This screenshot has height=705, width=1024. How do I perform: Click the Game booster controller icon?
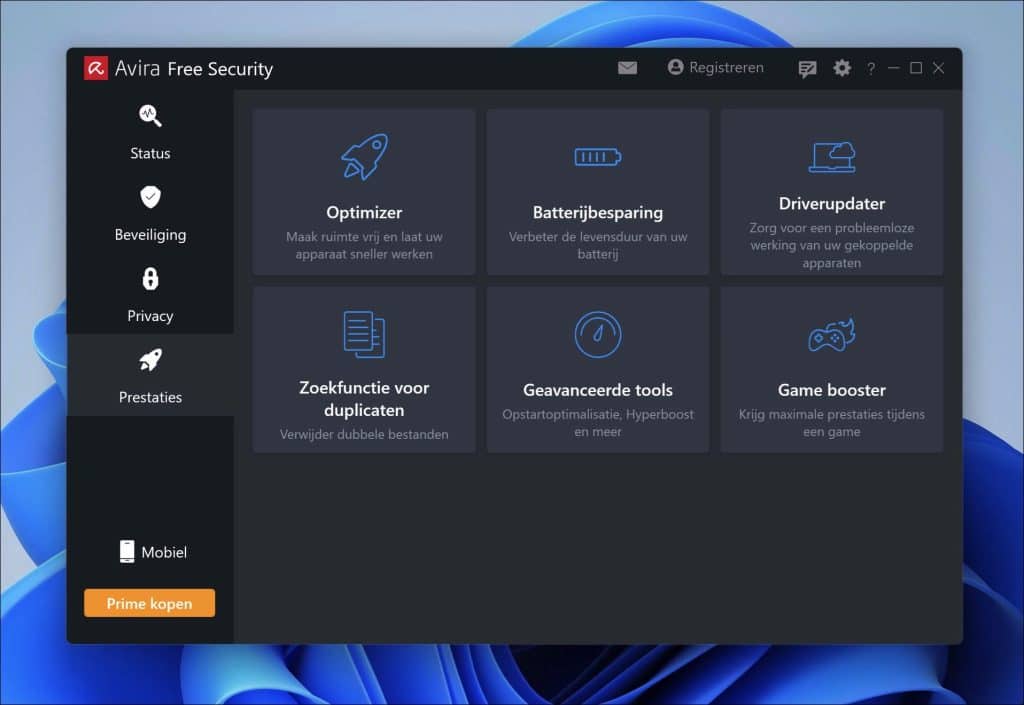(x=831, y=333)
